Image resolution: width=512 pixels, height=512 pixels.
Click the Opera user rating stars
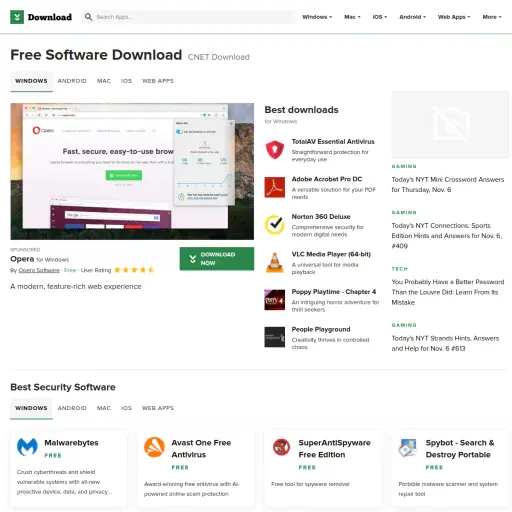134,270
